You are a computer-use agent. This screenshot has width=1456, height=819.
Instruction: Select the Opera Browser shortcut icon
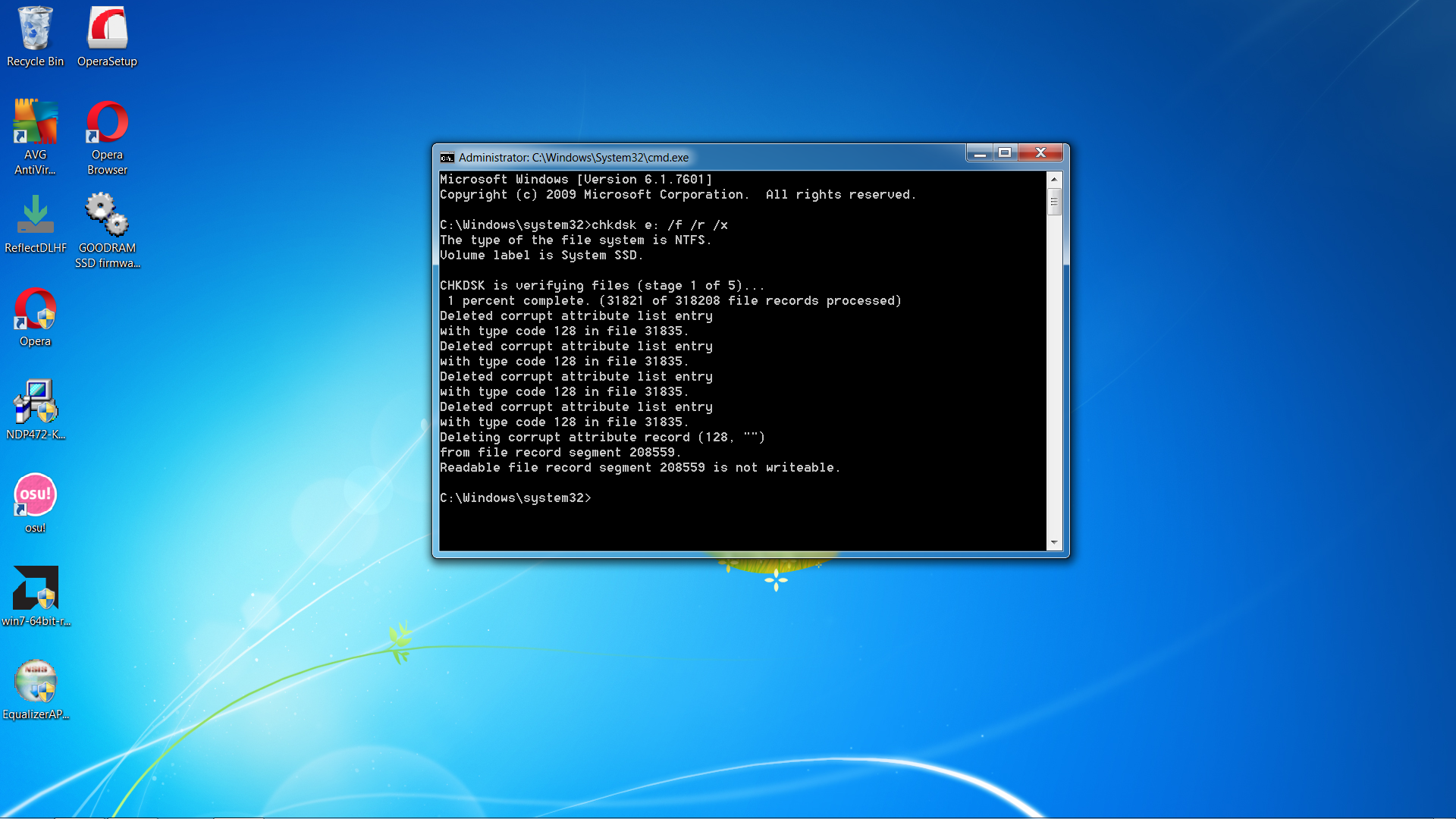(x=107, y=137)
